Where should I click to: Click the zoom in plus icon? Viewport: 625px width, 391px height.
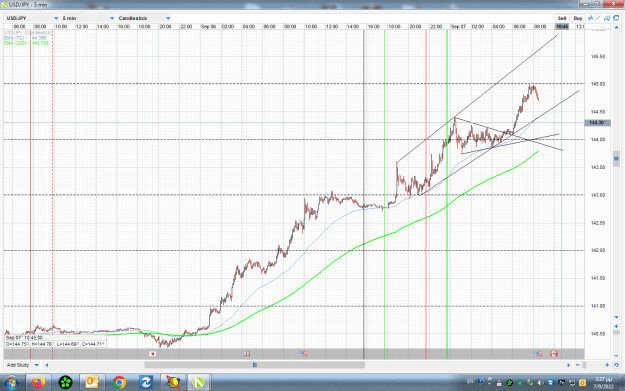[x=607, y=365]
